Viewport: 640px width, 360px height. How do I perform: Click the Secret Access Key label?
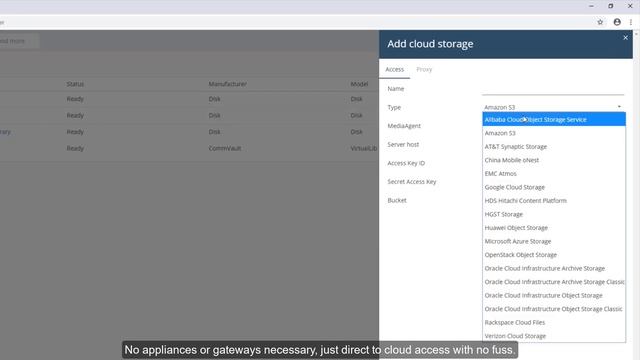point(412,182)
